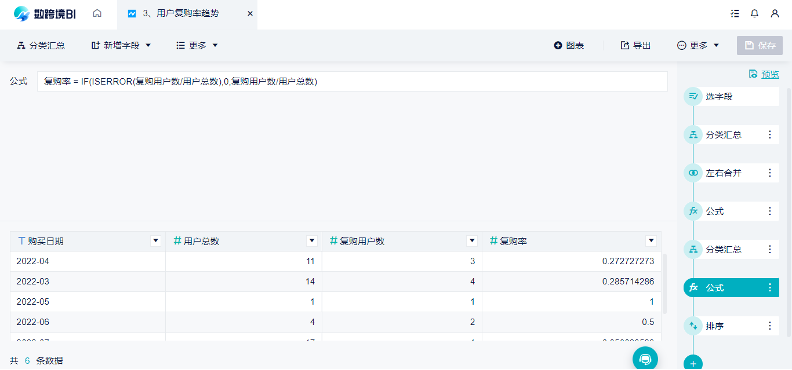Switch to 用户复购率趋势 tab
The height and width of the screenshot is (370, 792).
pos(186,14)
